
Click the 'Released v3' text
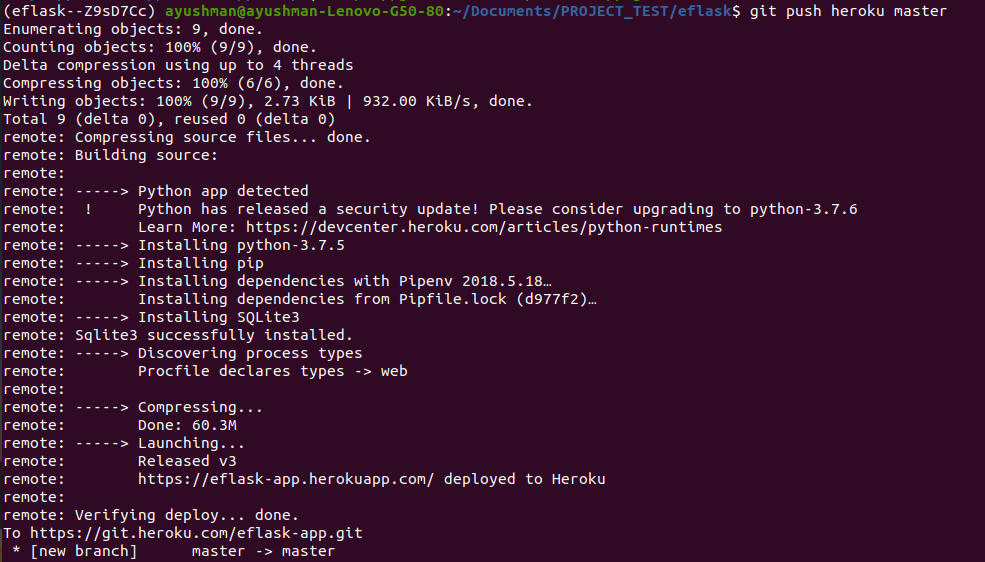tap(187, 461)
